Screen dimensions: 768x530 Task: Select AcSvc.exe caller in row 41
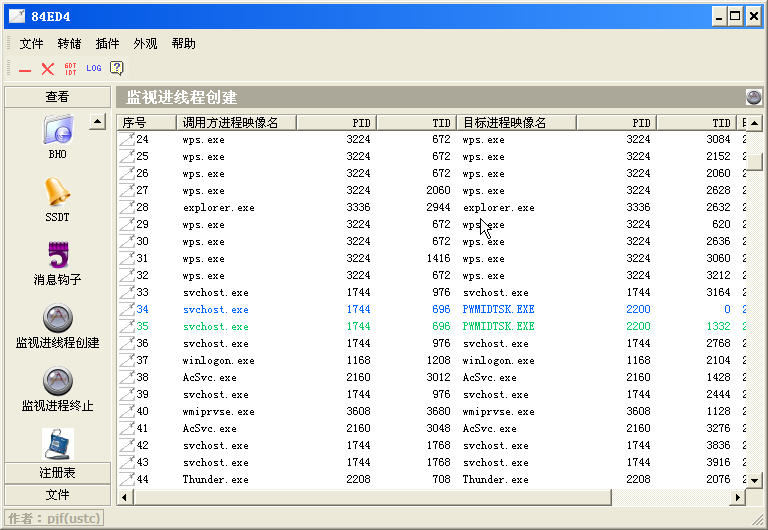click(210, 428)
